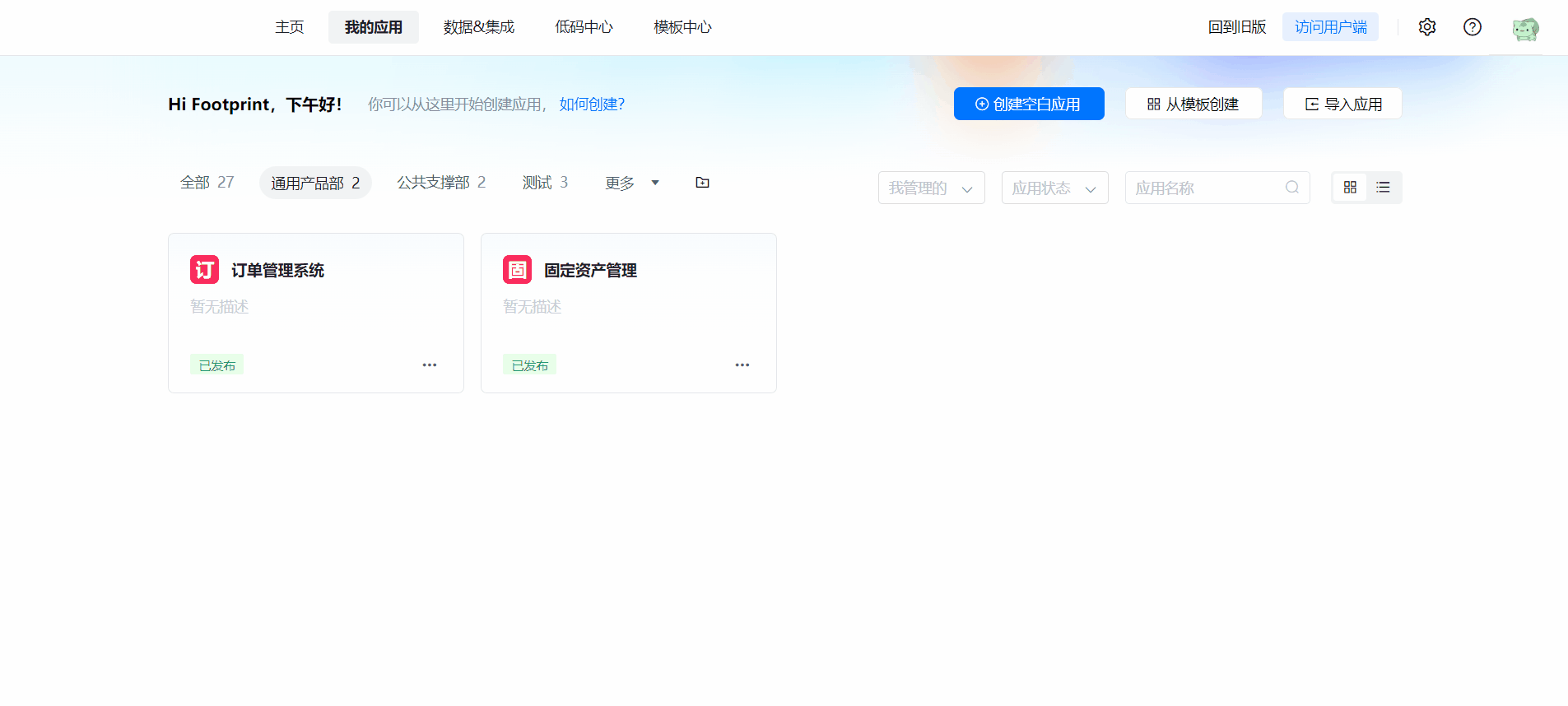Expand the 应用状态 filter dropdown
This screenshot has width=1568, height=706.
(x=1055, y=188)
